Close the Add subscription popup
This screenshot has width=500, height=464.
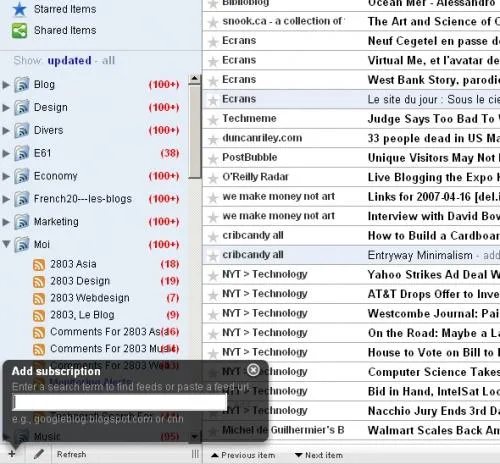253,370
